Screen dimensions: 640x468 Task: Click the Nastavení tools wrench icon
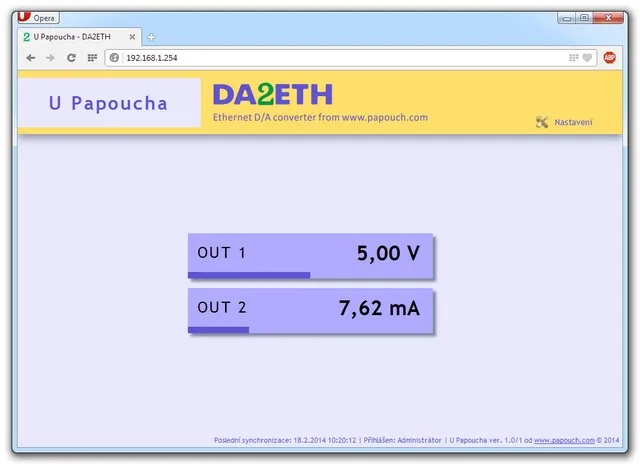(x=542, y=122)
